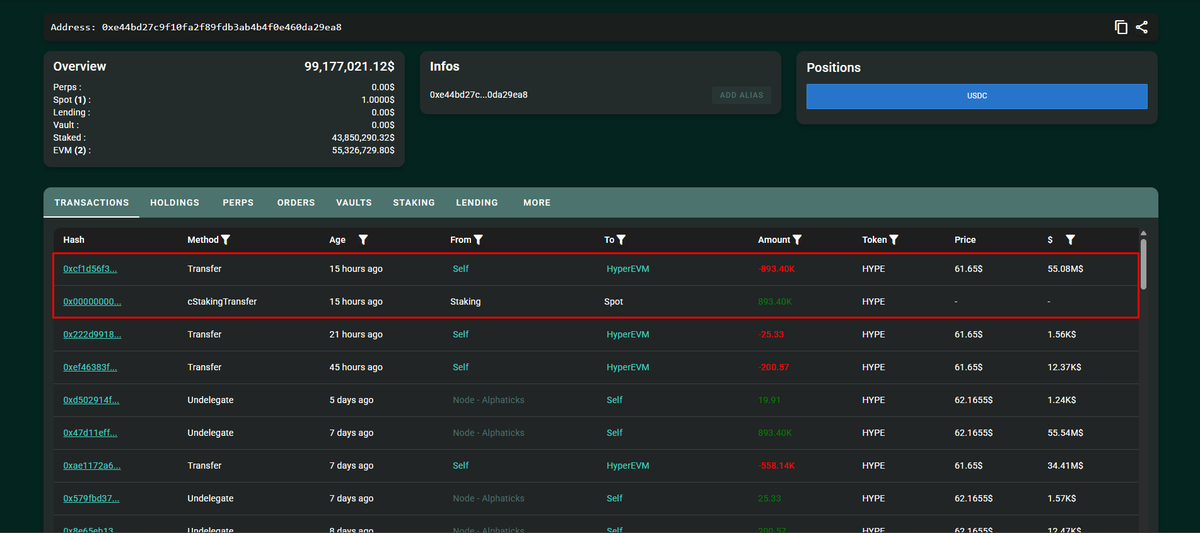Image resolution: width=1200 pixels, height=533 pixels.
Task: Click Node - Alphaticks in 0xd502914f row
Action: [488, 400]
